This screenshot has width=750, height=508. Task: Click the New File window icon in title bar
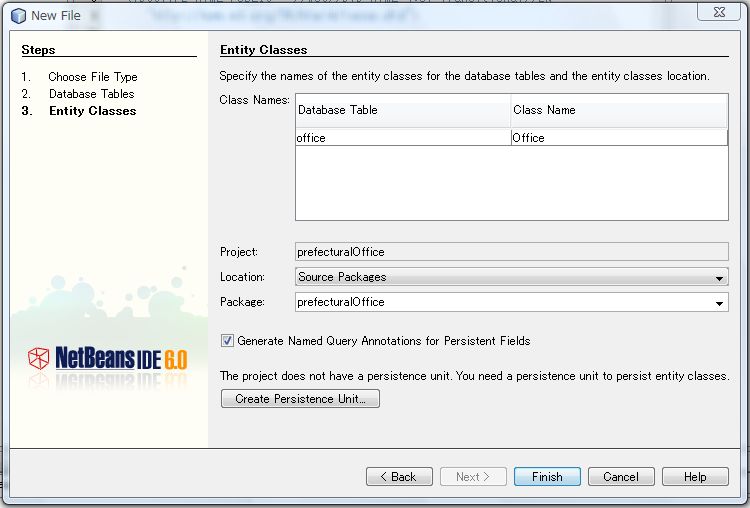click(x=18, y=15)
